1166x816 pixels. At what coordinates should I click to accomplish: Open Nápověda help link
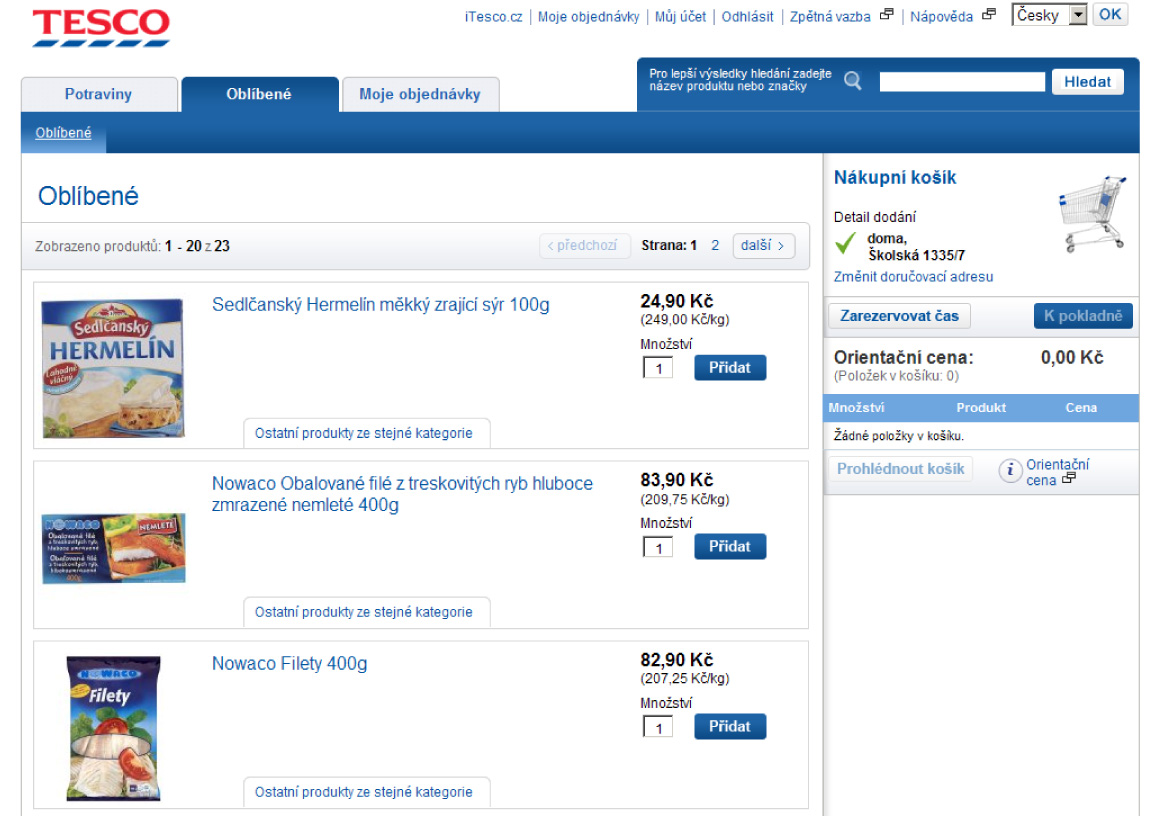coord(941,17)
